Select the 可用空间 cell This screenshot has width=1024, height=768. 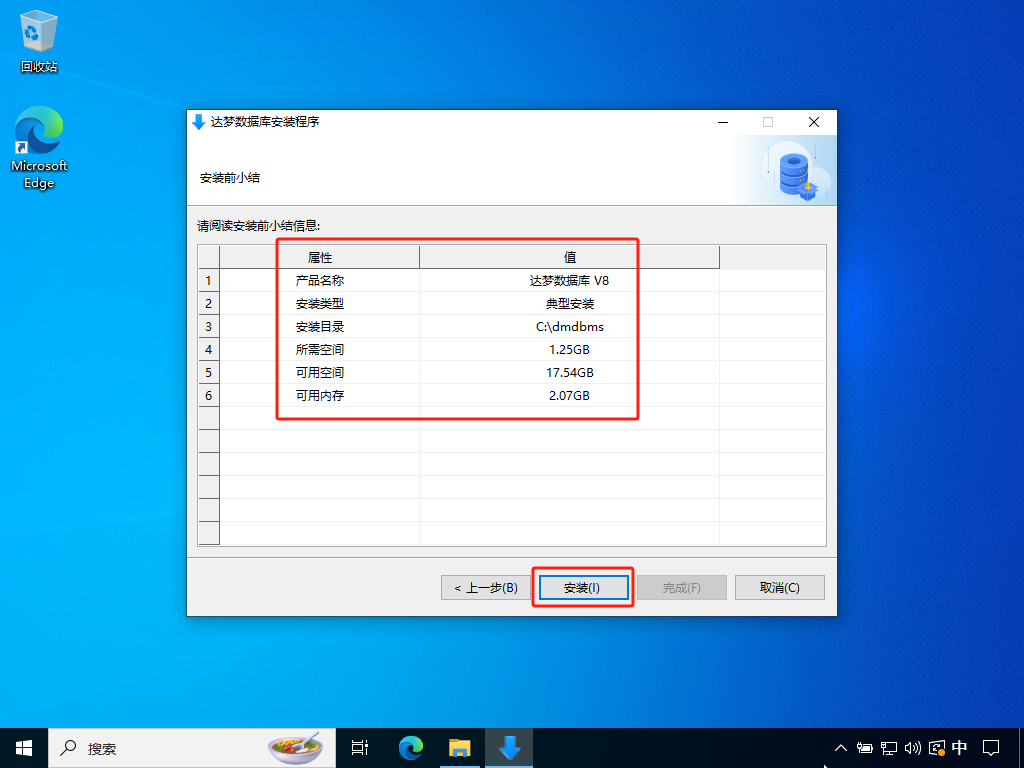[319, 372]
